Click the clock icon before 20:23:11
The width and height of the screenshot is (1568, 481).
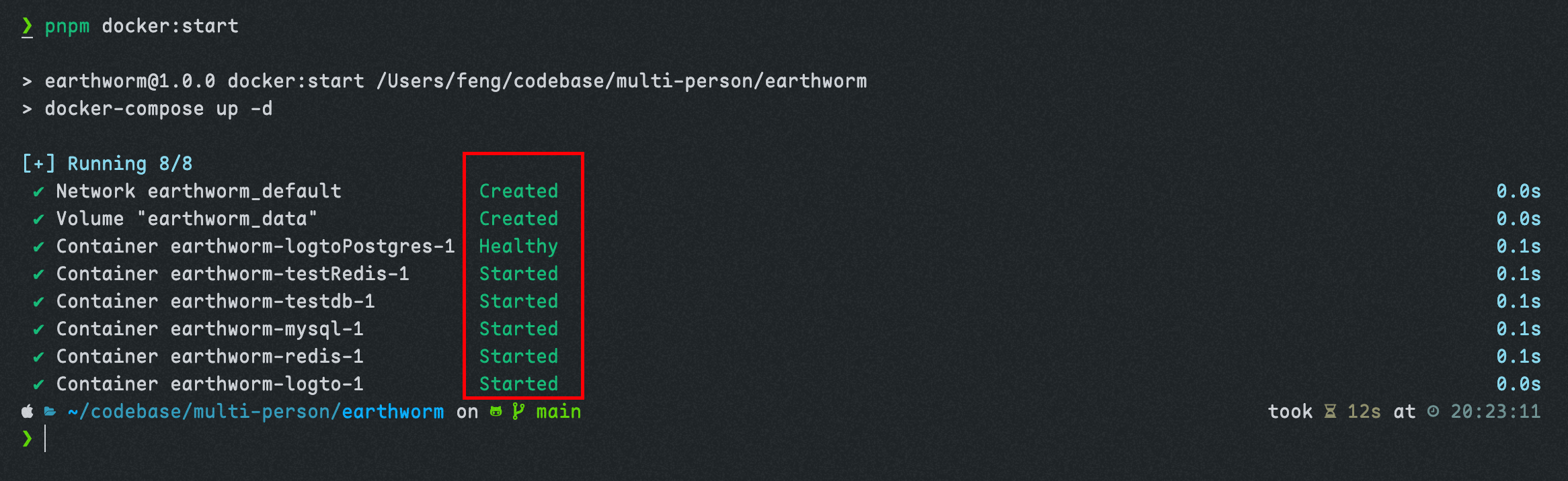[x=1433, y=411]
